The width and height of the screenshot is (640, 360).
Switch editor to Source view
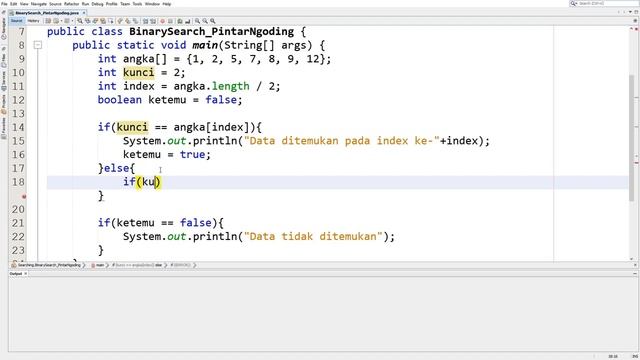(x=17, y=21)
